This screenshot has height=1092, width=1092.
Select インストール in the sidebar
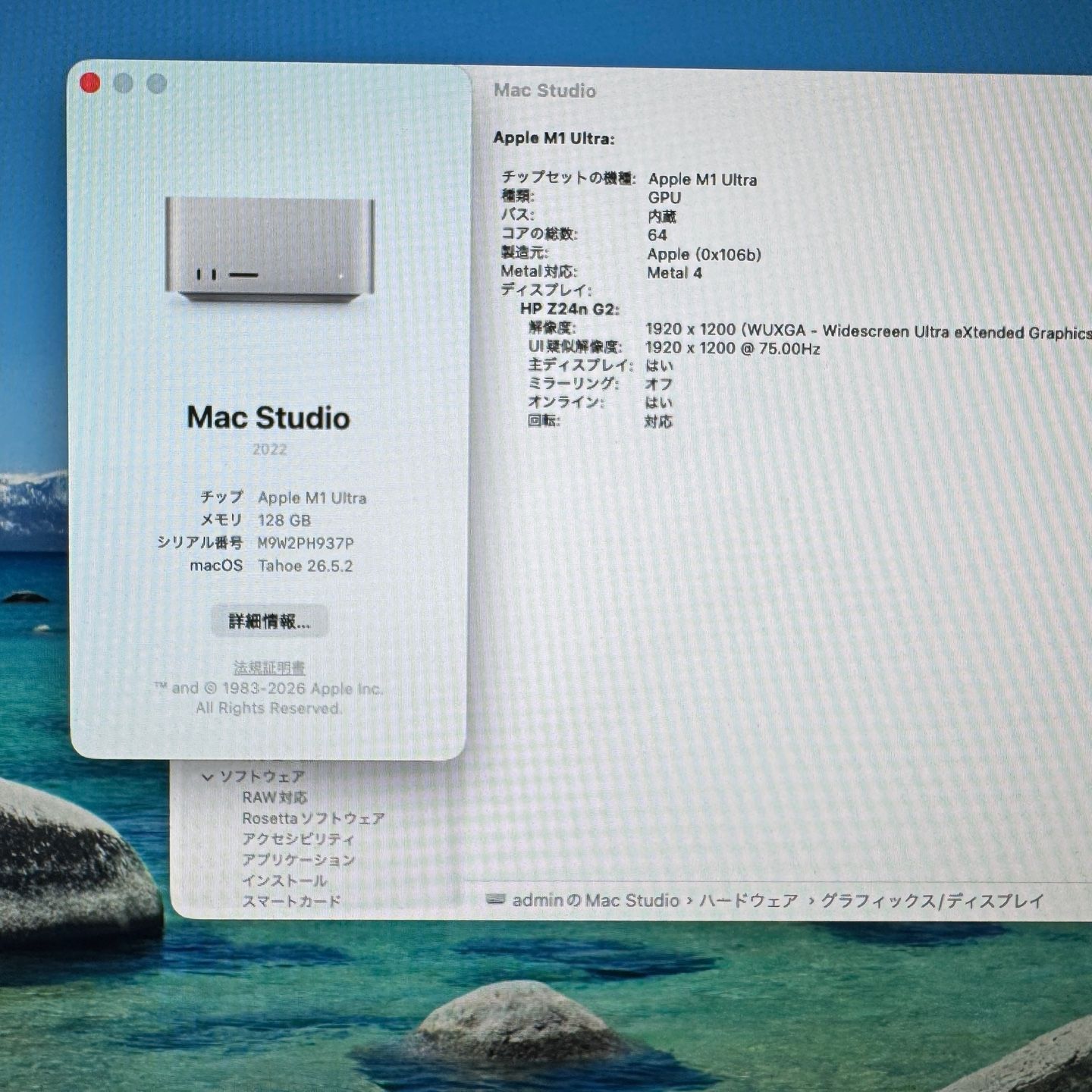(x=284, y=880)
